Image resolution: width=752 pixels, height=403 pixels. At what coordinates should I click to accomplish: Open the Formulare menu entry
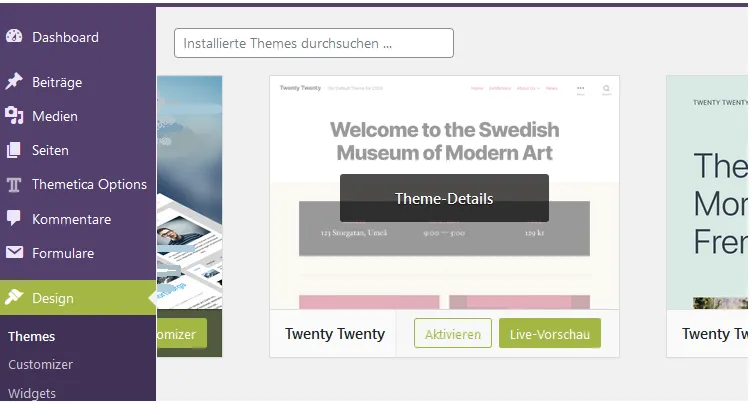click(x=78, y=253)
